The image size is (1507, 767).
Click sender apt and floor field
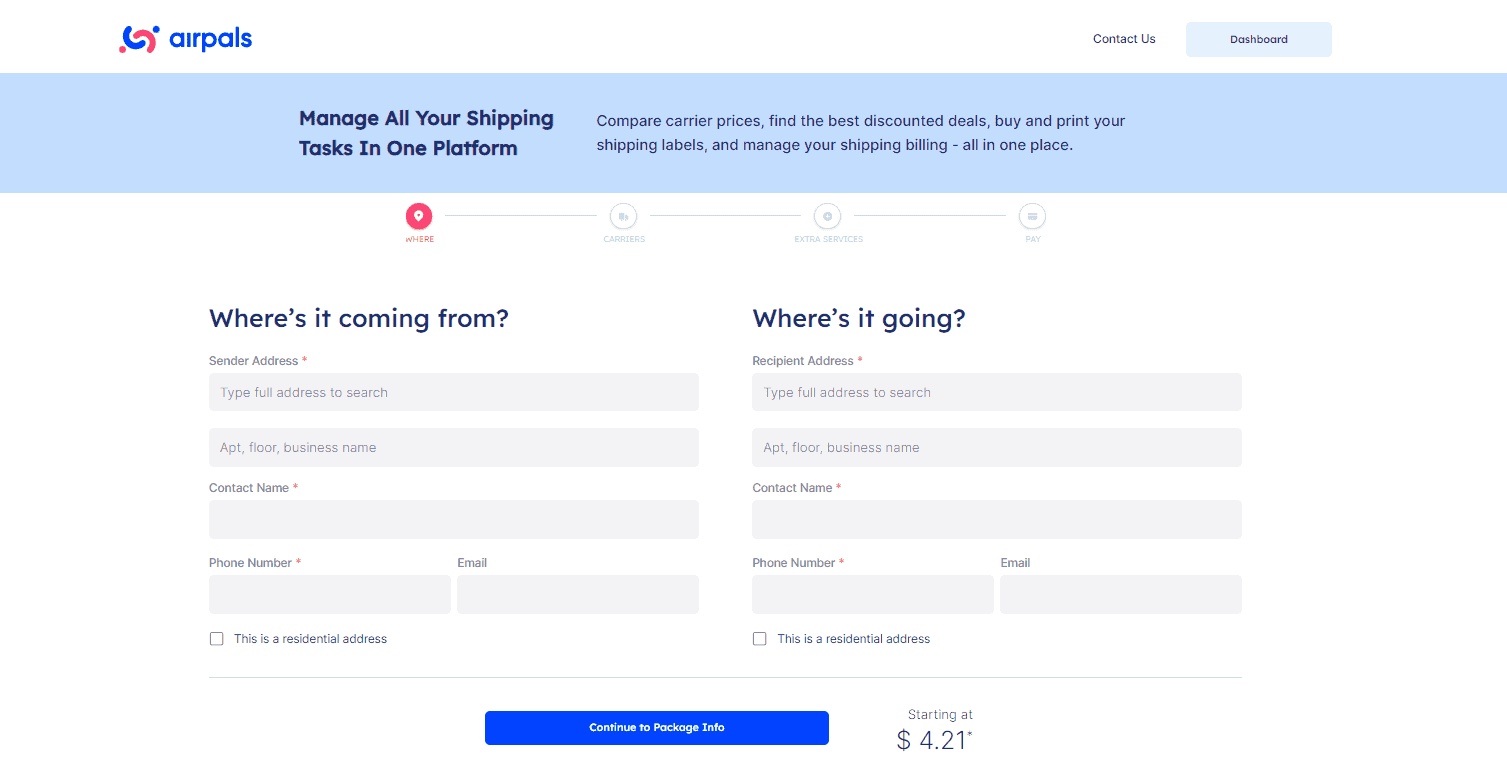point(453,447)
